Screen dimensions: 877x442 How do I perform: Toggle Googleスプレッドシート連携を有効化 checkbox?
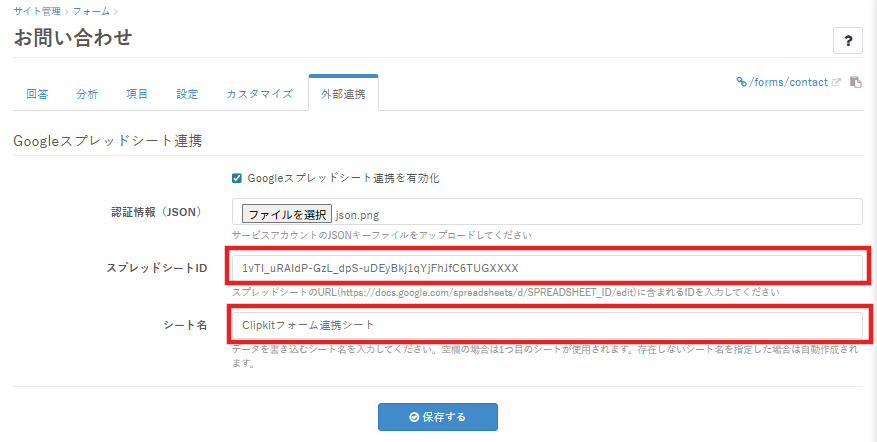click(237, 178)
